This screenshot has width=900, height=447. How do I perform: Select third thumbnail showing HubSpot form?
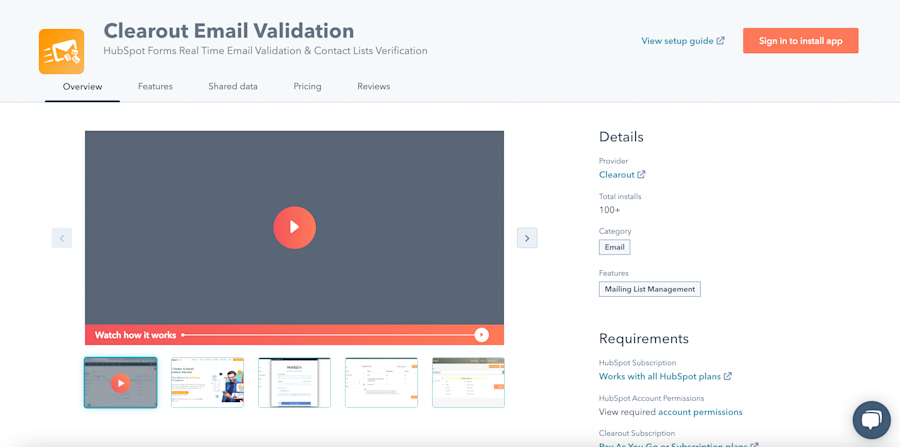pos(294,383)
